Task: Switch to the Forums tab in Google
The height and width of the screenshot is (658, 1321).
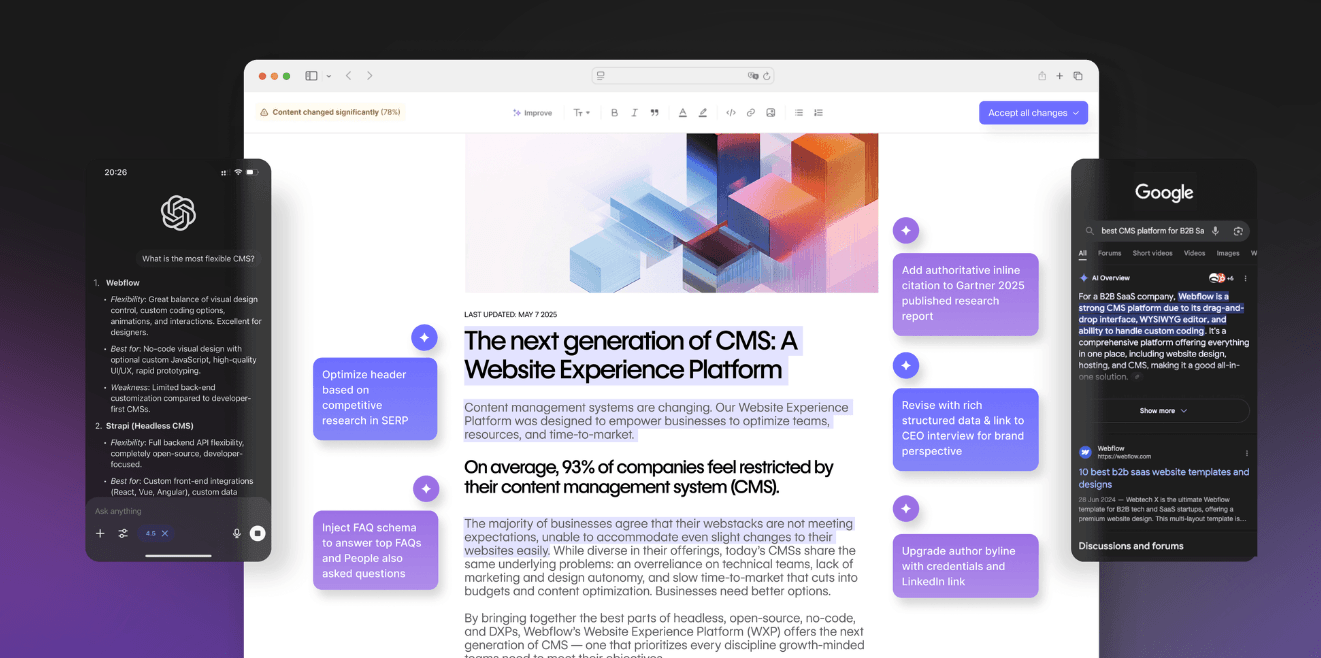Action: click(x=1109, y=253)
